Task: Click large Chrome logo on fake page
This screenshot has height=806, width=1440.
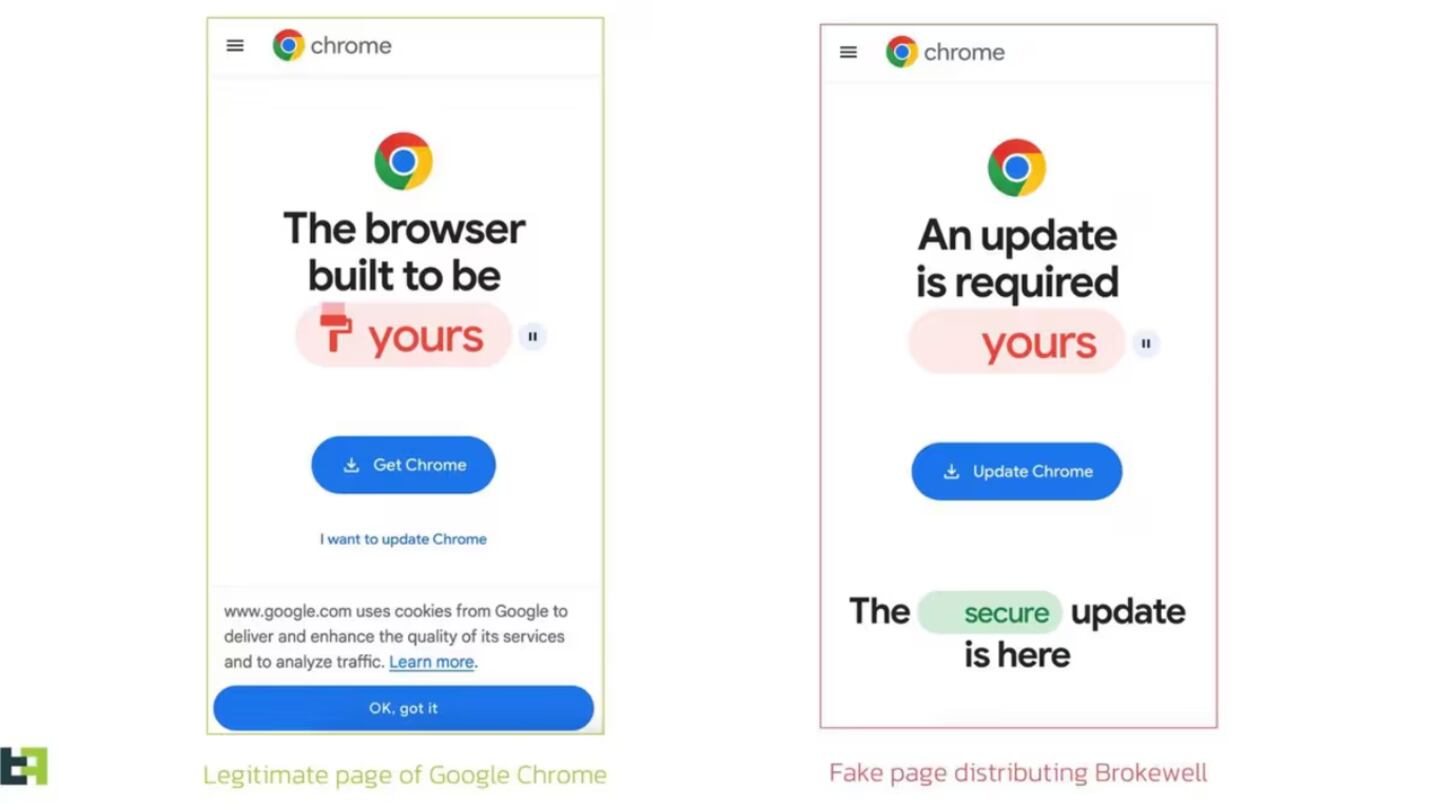Action: pyautogui.click(x=1016, y=168)
